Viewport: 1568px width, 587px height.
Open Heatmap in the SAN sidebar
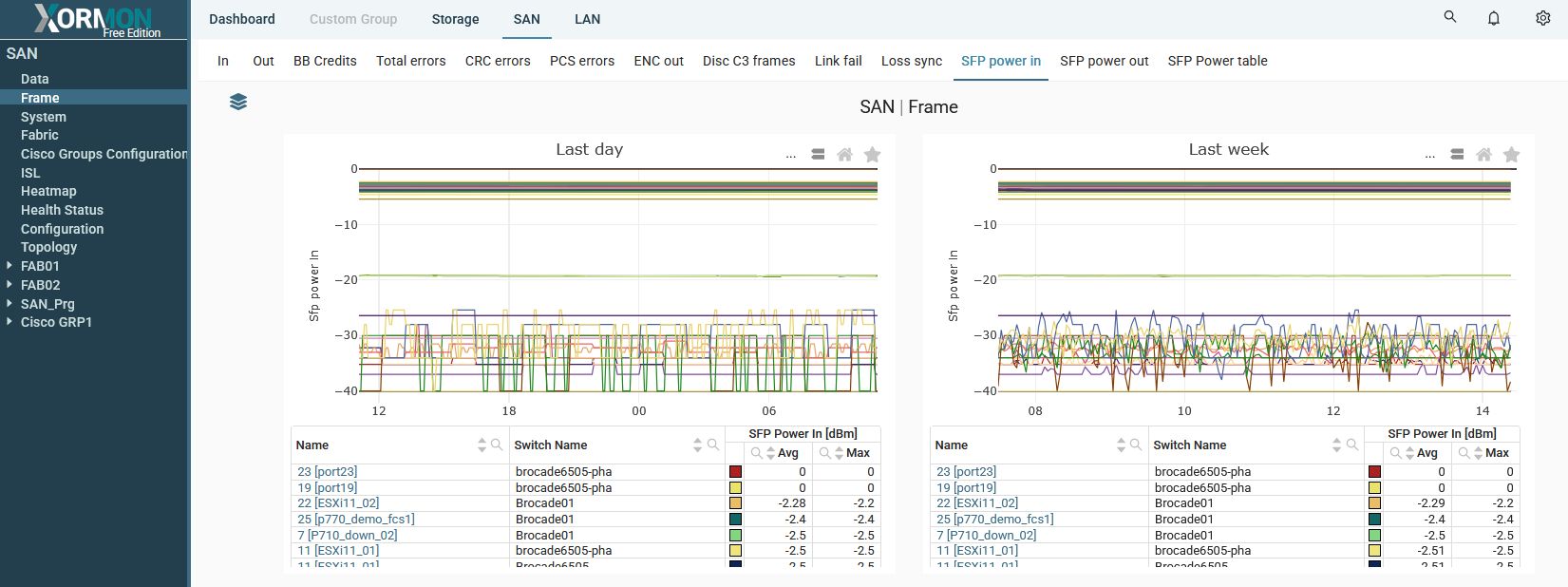(x=48, y=191)
